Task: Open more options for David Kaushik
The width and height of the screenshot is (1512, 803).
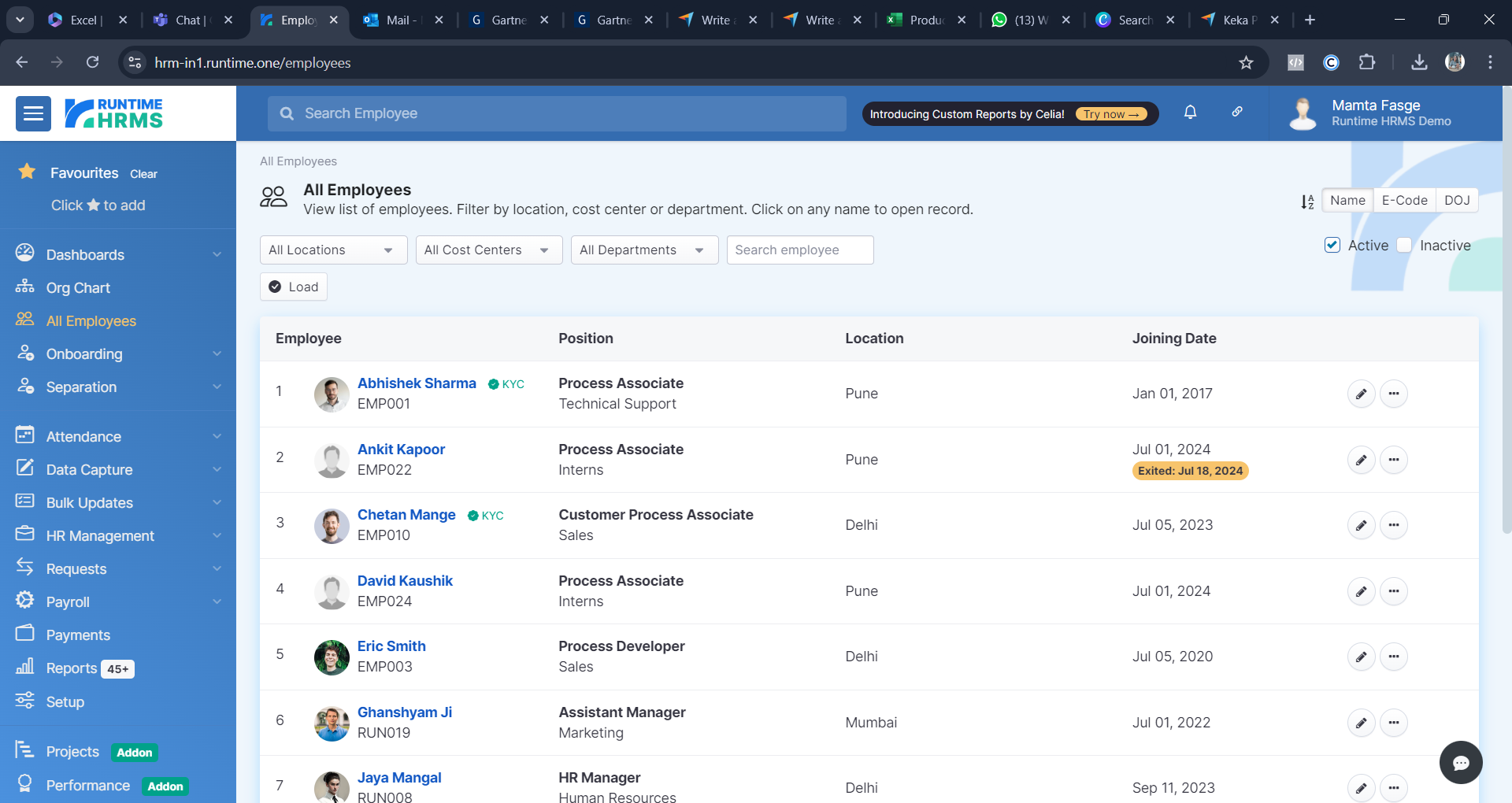Action: click(x=1394, y=591)
